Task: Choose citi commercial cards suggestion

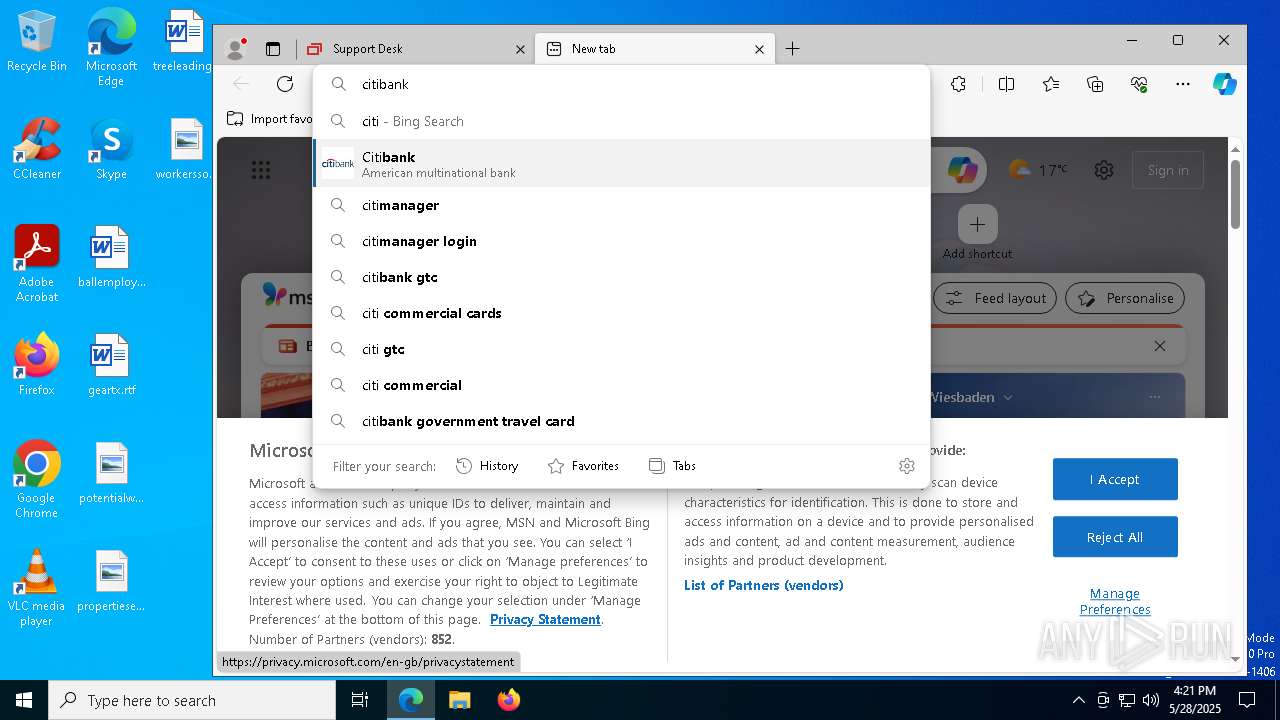Action: click(622, 313)
